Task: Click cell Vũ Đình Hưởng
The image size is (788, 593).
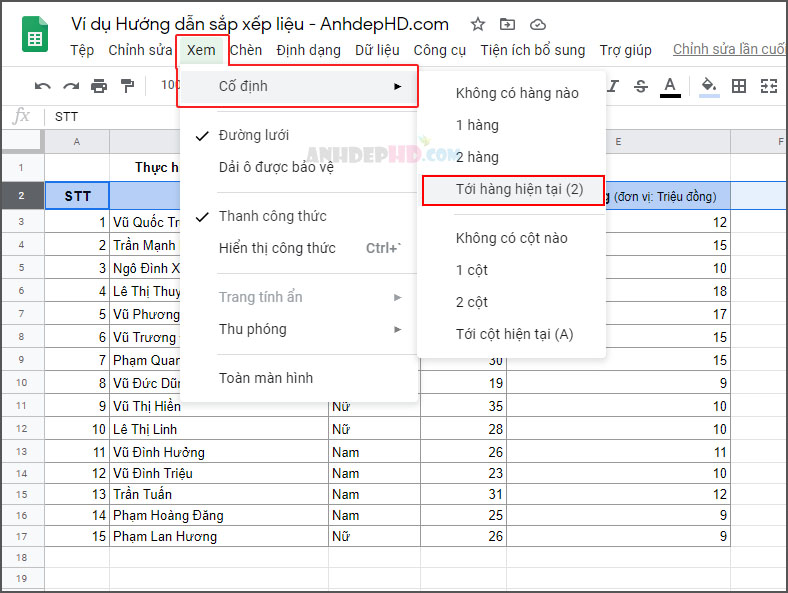Action: 219,452
